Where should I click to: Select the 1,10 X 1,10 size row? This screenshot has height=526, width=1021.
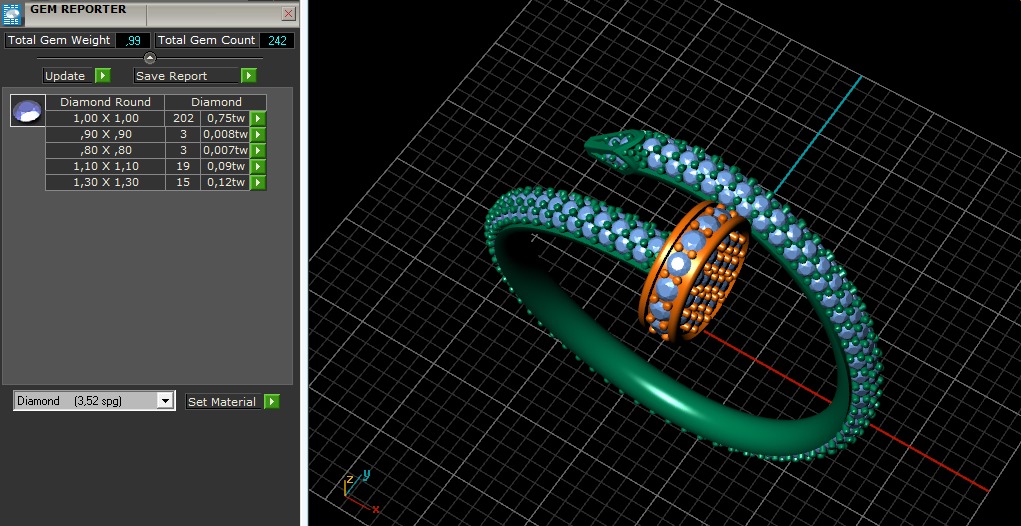(105, 166)
